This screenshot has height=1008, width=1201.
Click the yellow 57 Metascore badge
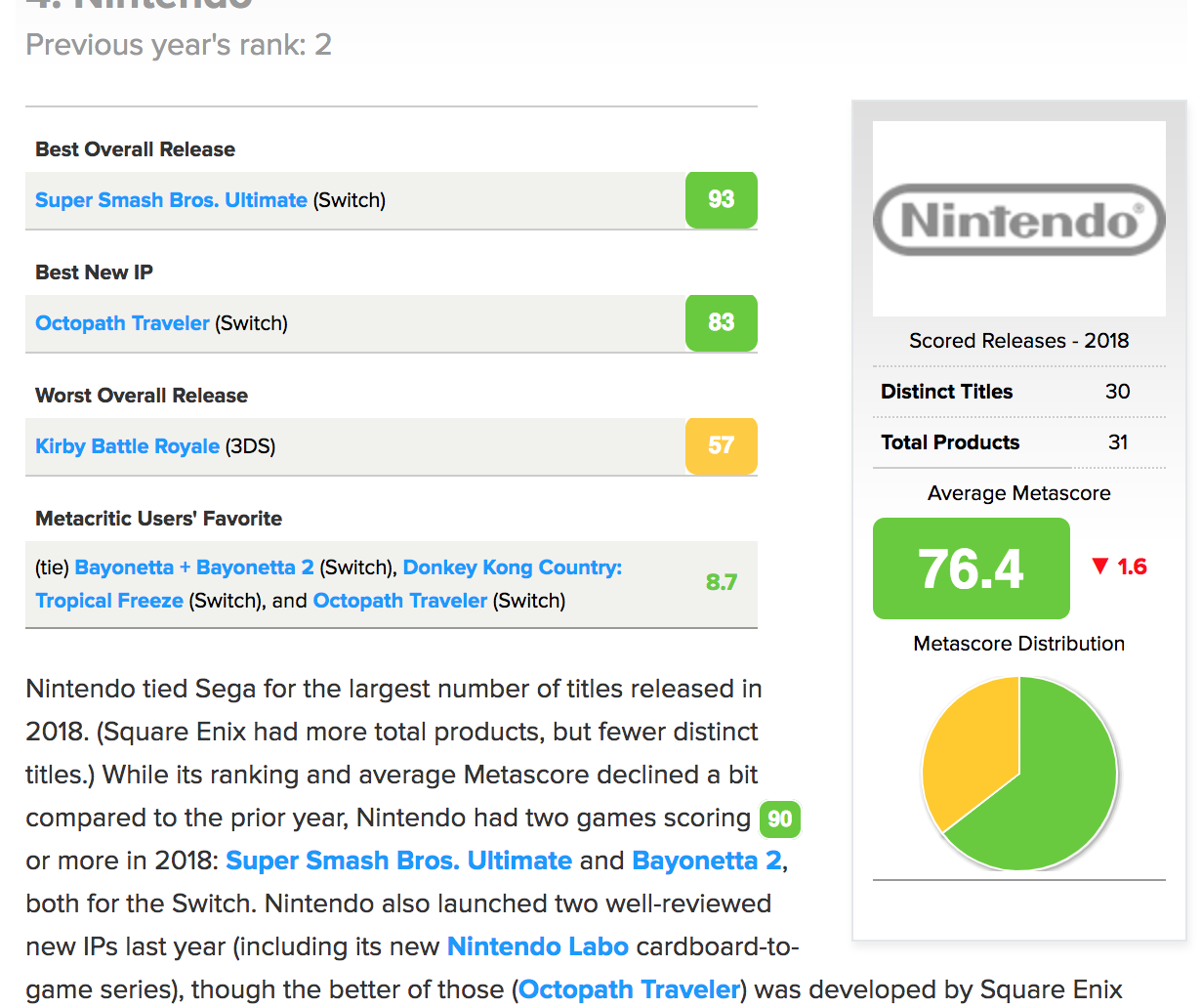coord(721,445)
